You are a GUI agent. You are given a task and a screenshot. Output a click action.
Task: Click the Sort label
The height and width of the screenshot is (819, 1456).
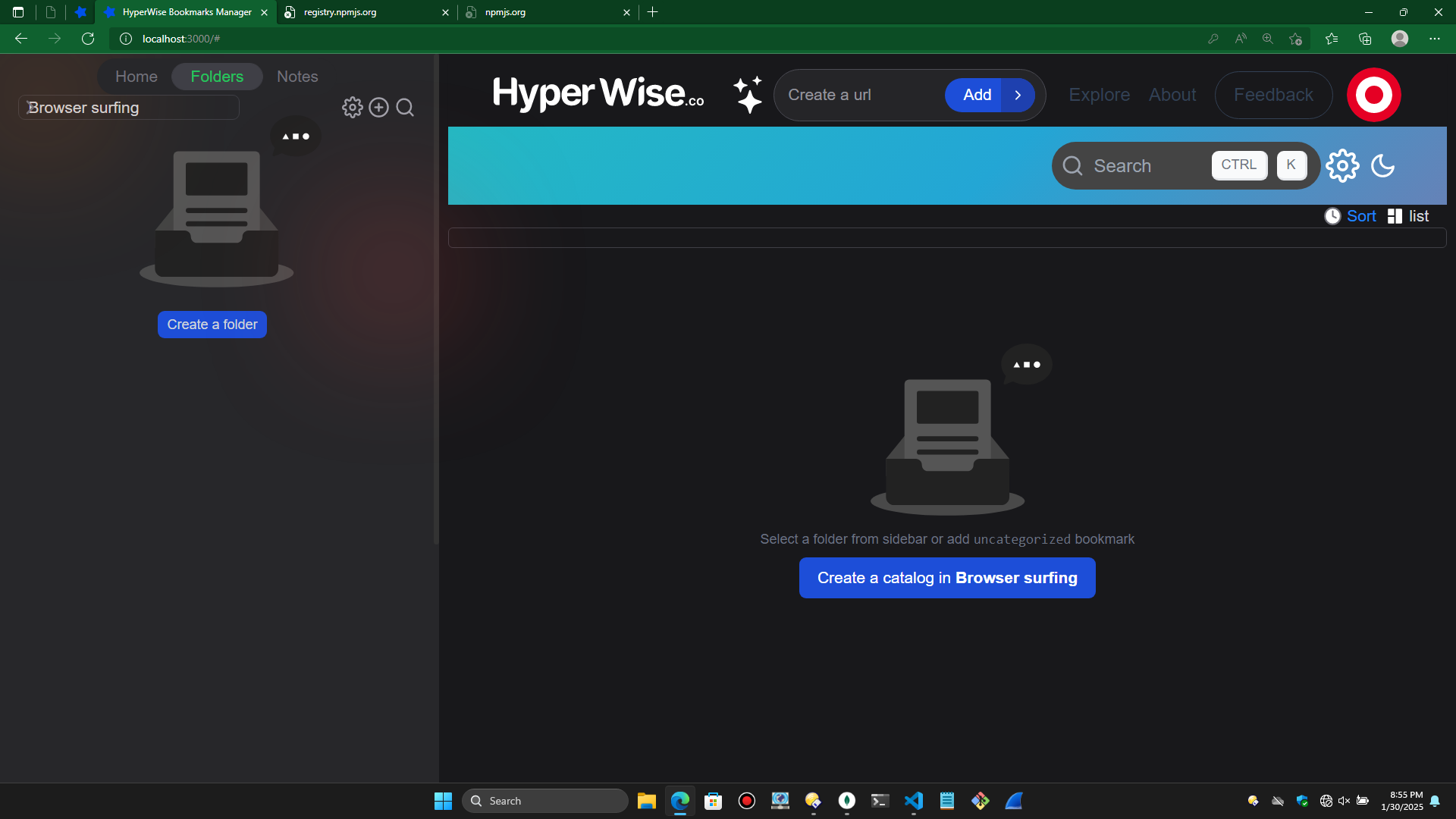click(1361, 216)
